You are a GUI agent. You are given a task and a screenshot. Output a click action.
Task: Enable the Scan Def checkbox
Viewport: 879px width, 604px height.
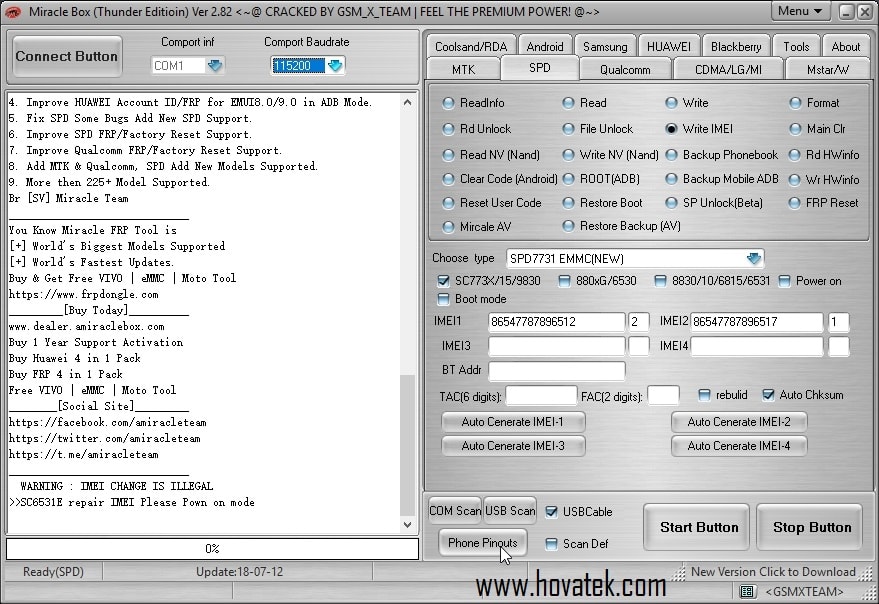[552, 544]
